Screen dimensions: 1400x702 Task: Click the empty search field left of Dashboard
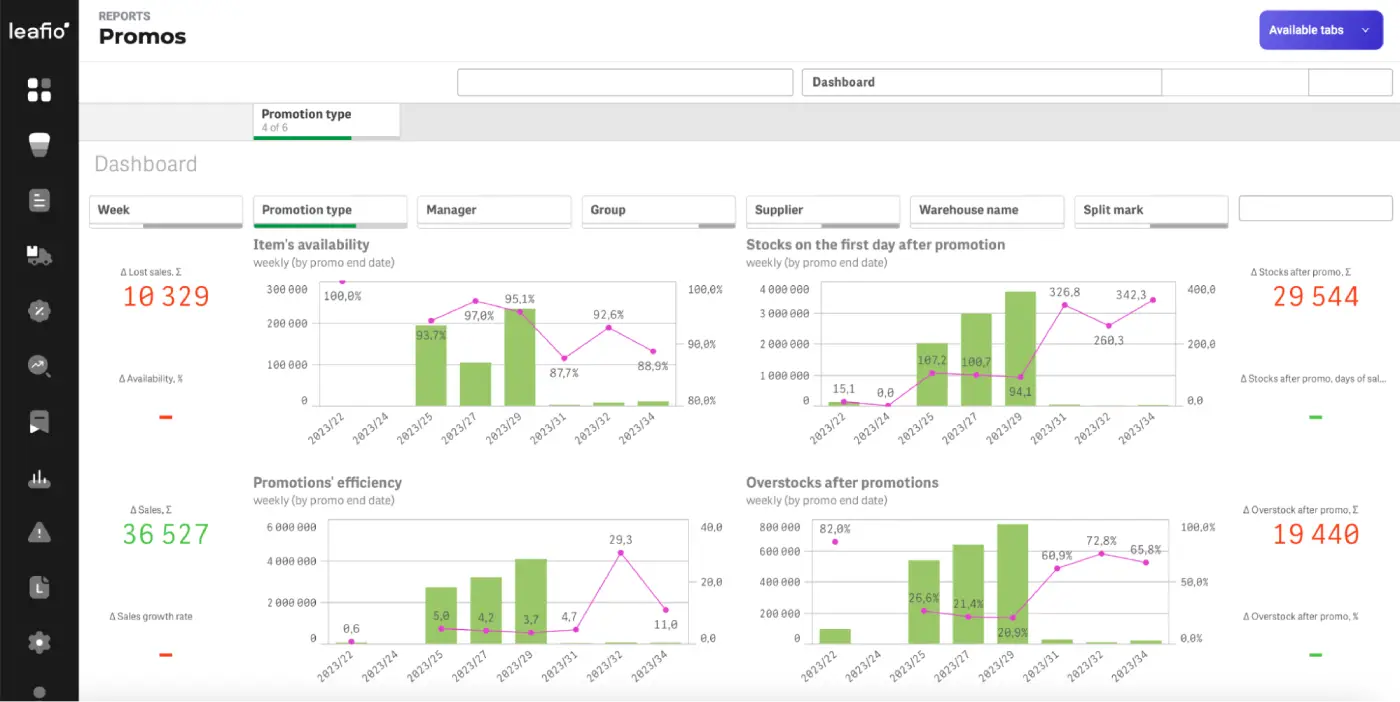pyautogui.click(x=625, y=82)
